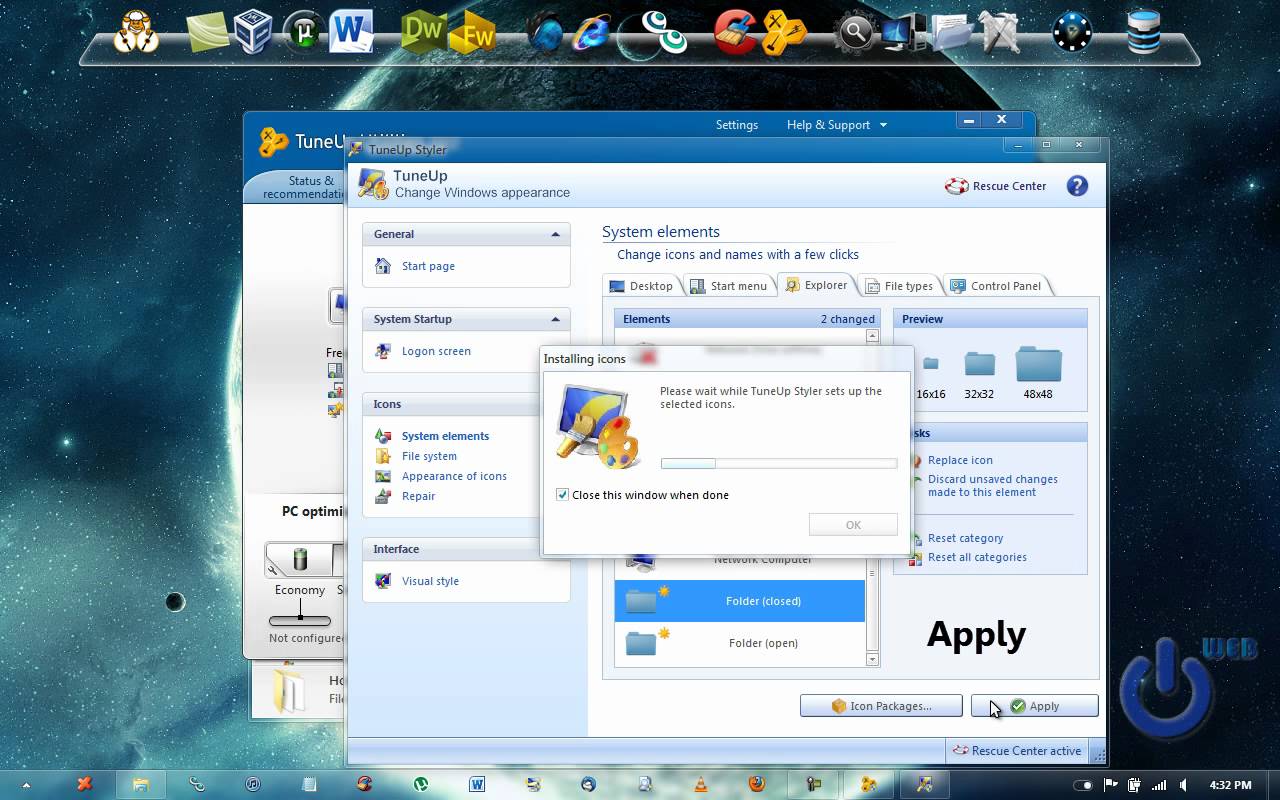Show hidden icons in the taskbar tray
The width and height of the screenshot is (1280, 800).
point(25,786)
